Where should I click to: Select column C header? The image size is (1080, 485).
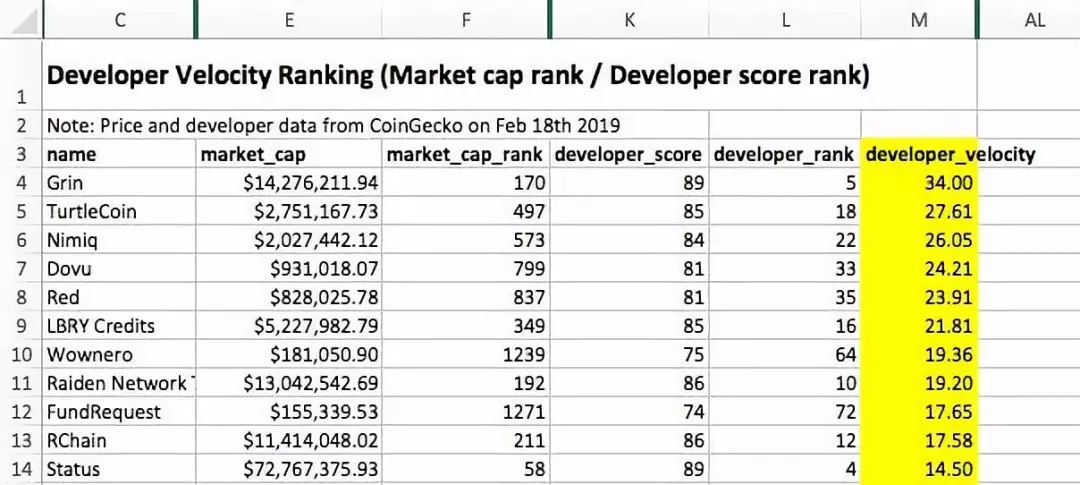coord(120,20)
